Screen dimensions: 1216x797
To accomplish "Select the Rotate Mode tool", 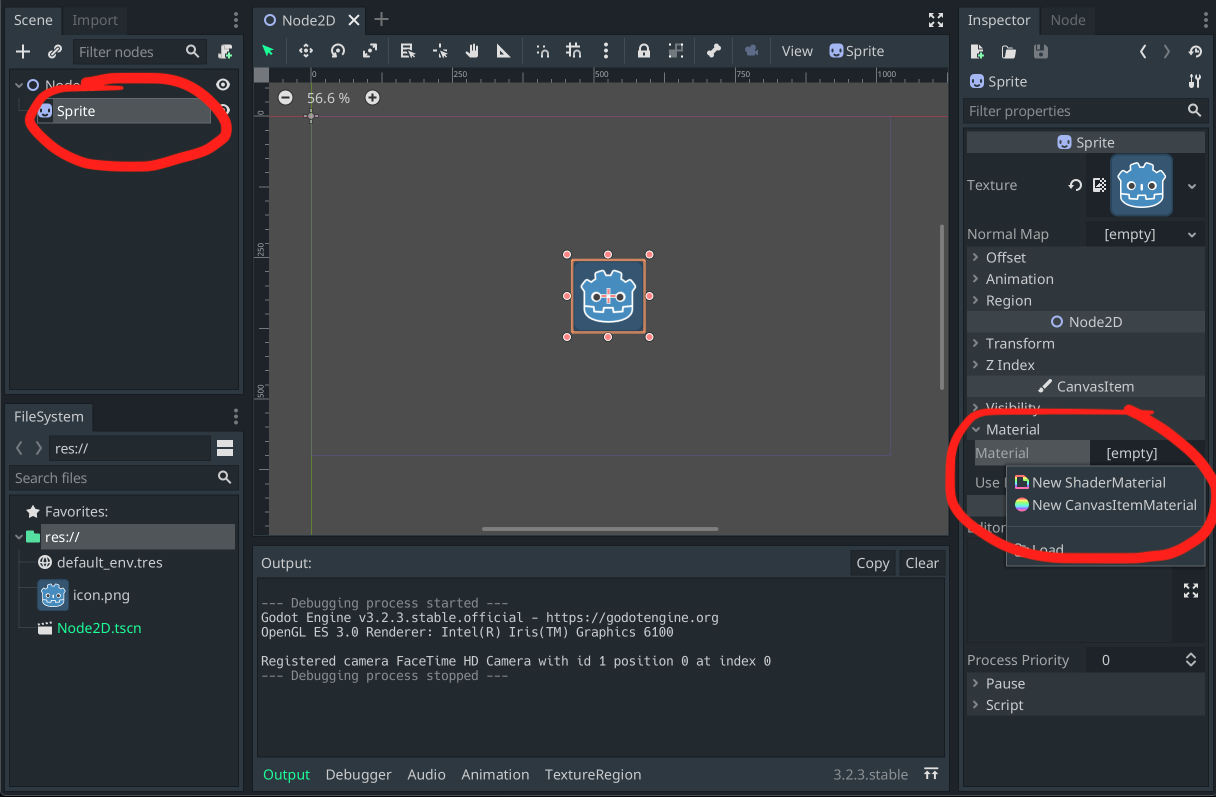I will tap(338, 51).
